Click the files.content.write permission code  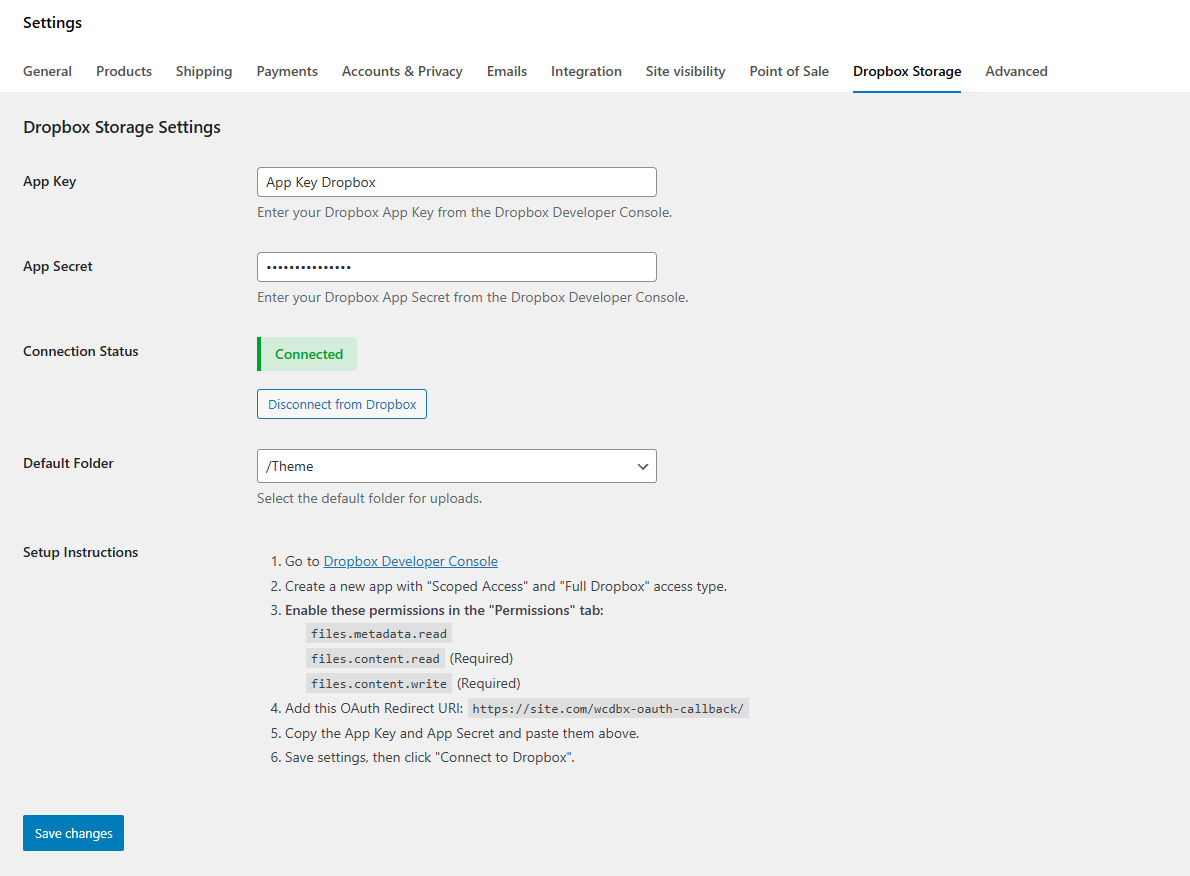[x=379, y=684]
